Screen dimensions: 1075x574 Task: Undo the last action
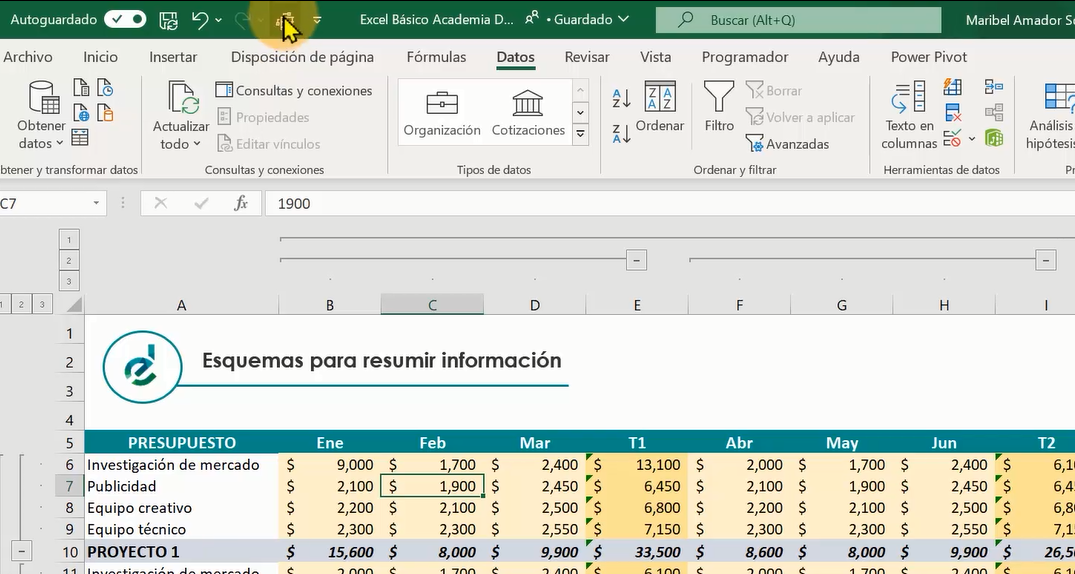coord(200,21)
